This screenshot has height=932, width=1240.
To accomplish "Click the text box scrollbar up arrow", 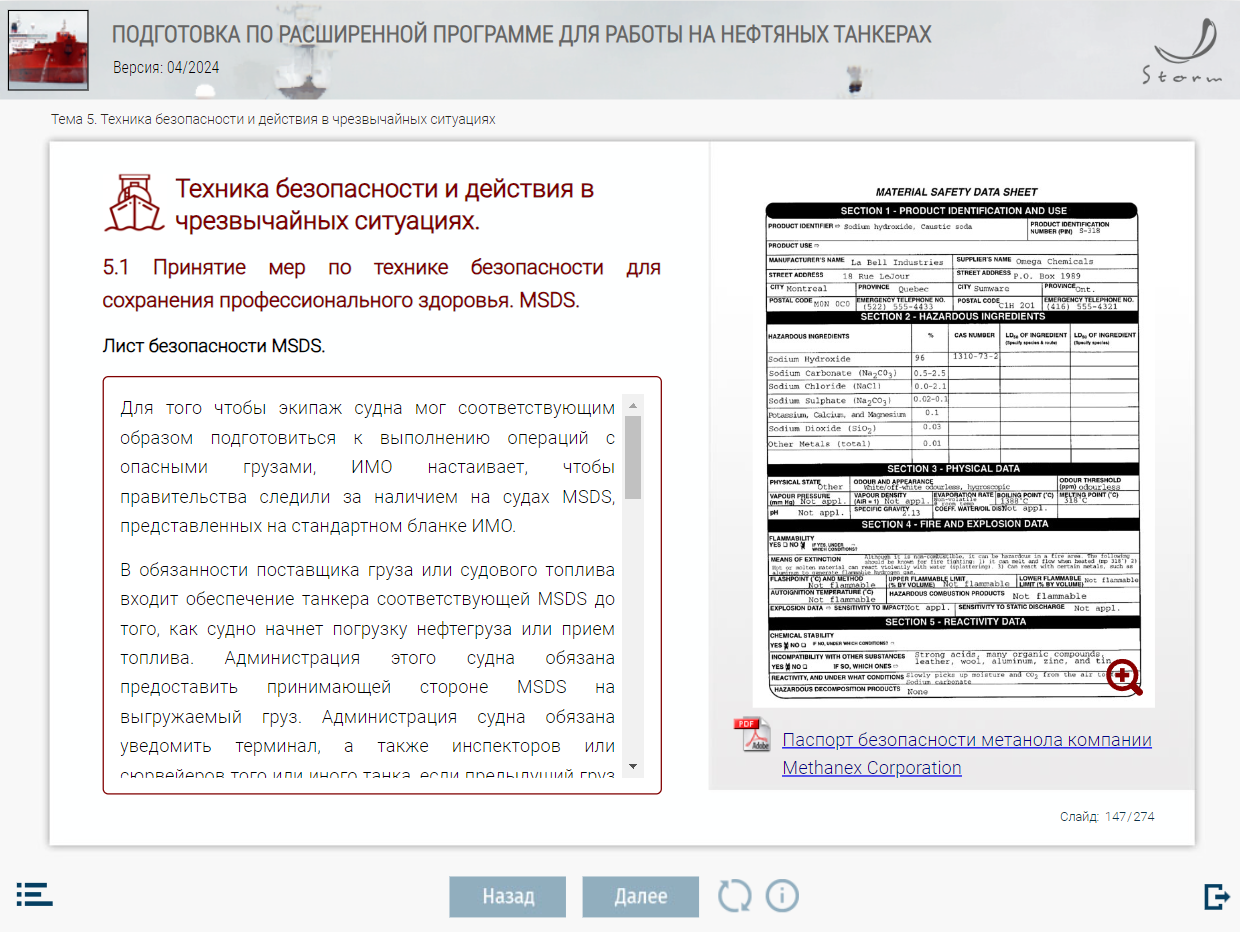I will 633,404.
